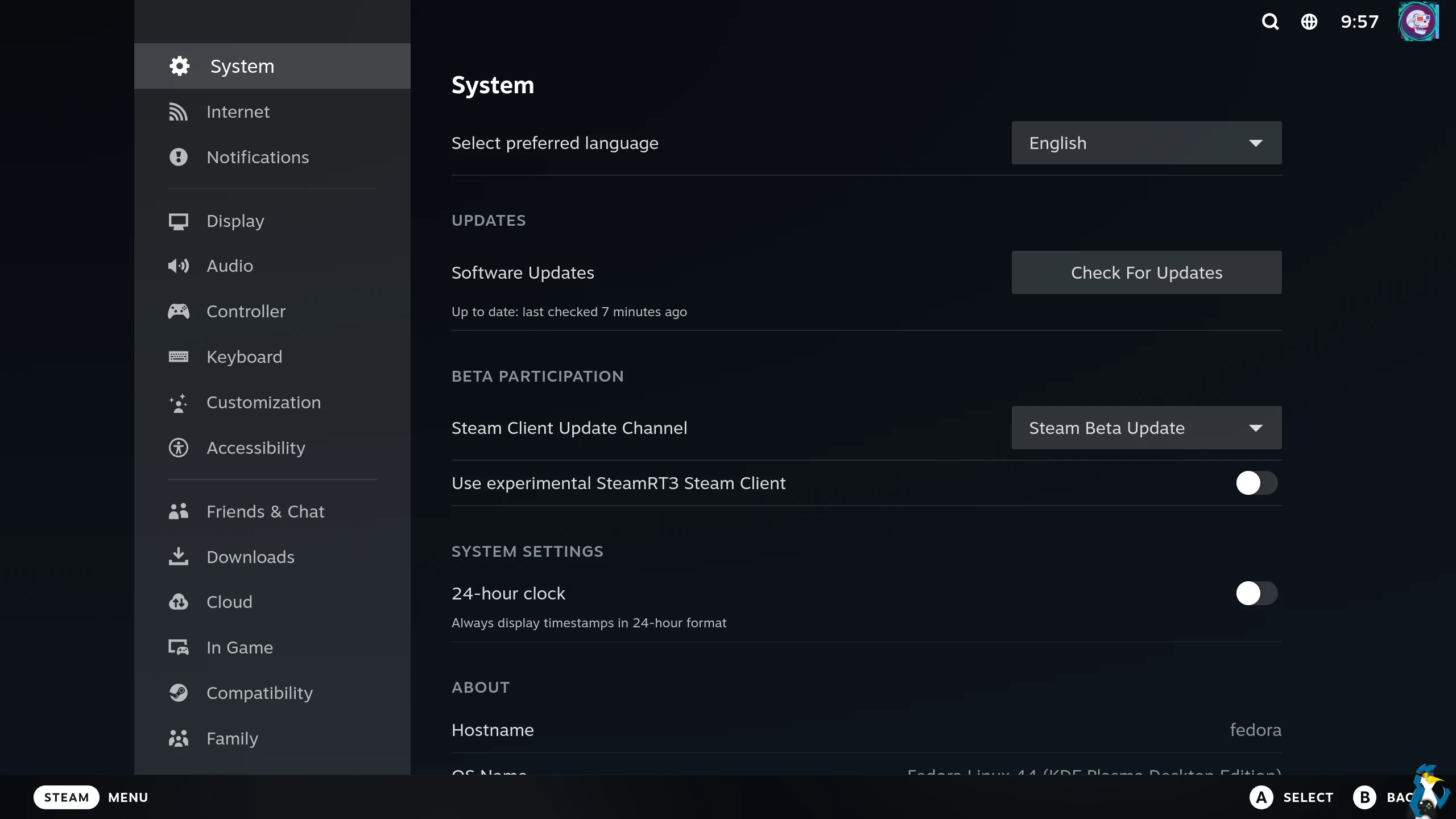Click the Cloud icon in sidebar
This screenshot has height=819, width=1456.
point(179,602)
